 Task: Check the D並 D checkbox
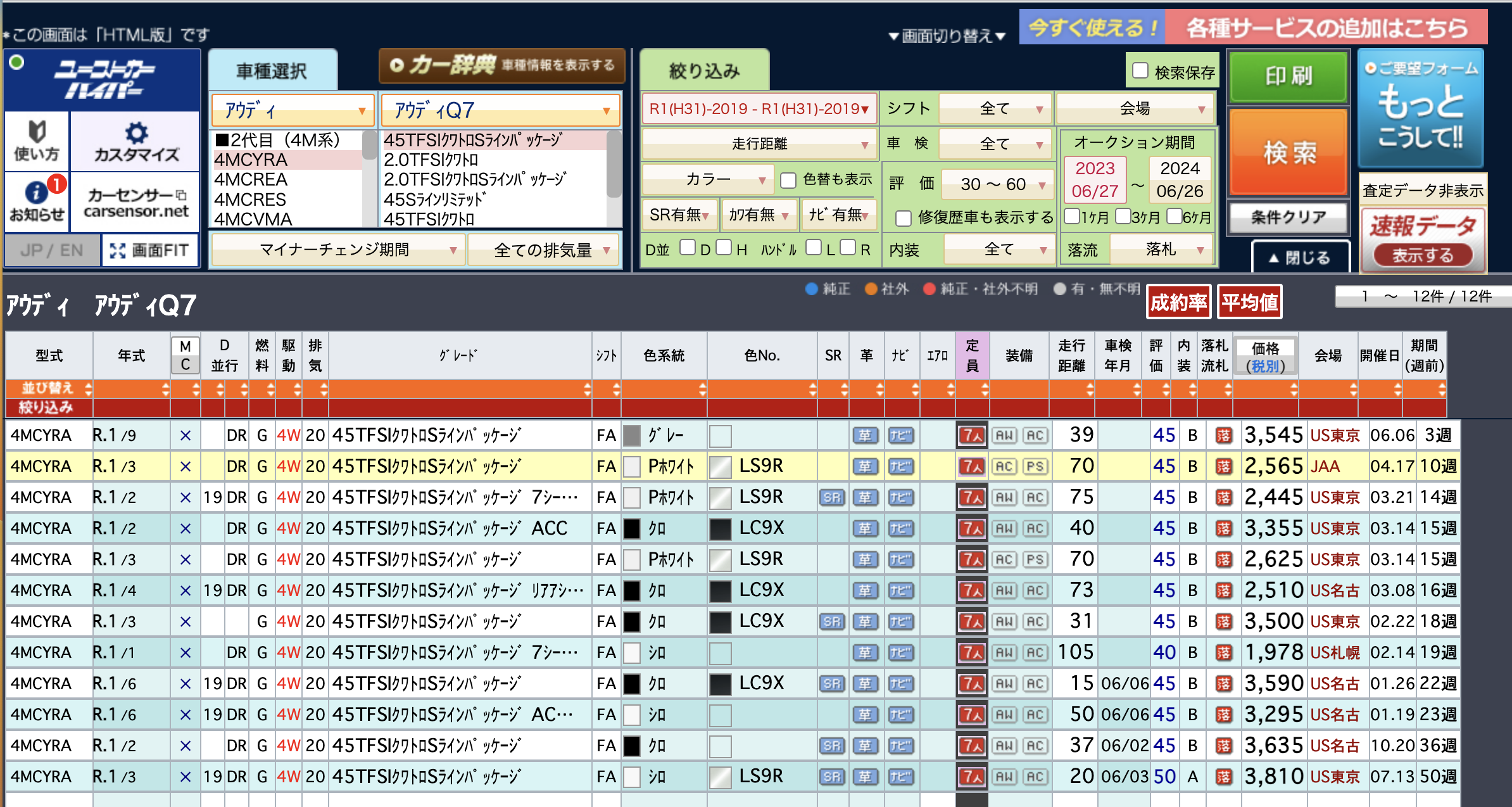(x=688, y=248)
